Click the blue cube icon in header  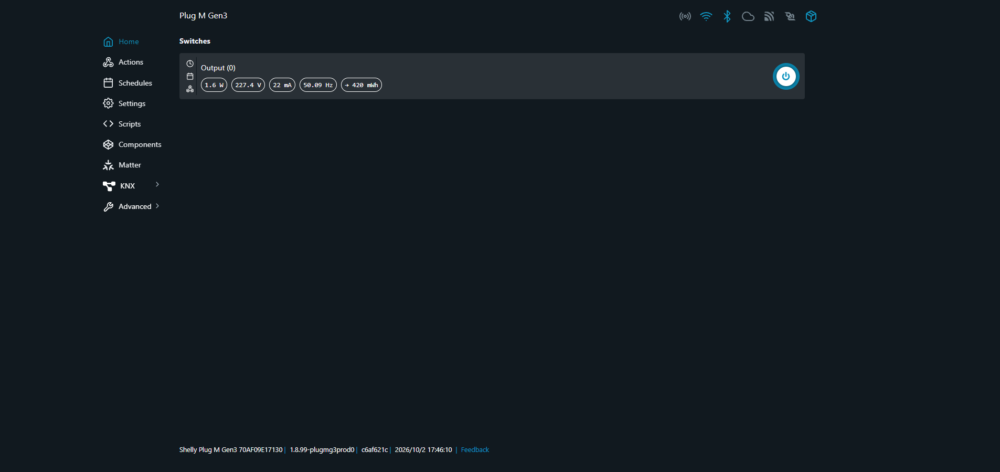click(x=811, y=17)
